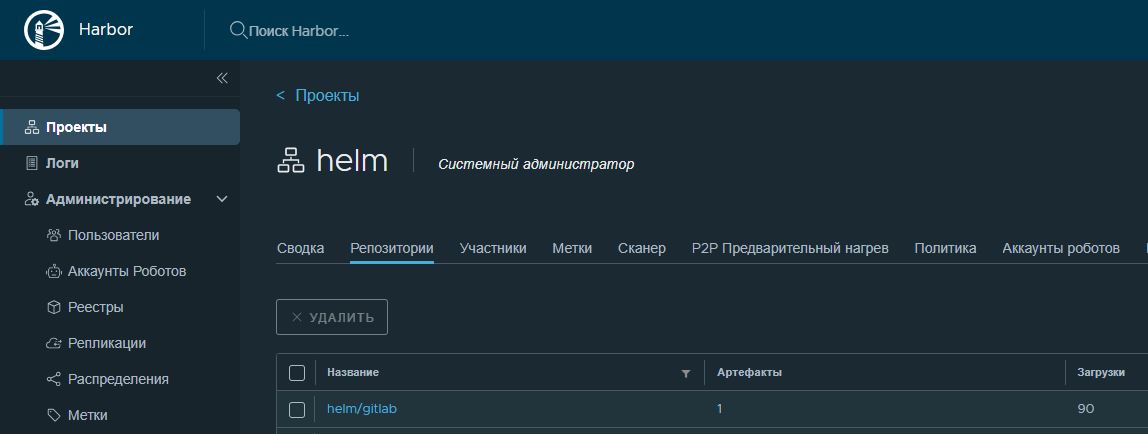This screenshot has height=434, width=1148.
Task: Open the helm/gitlab repository link
Action: 362,409
